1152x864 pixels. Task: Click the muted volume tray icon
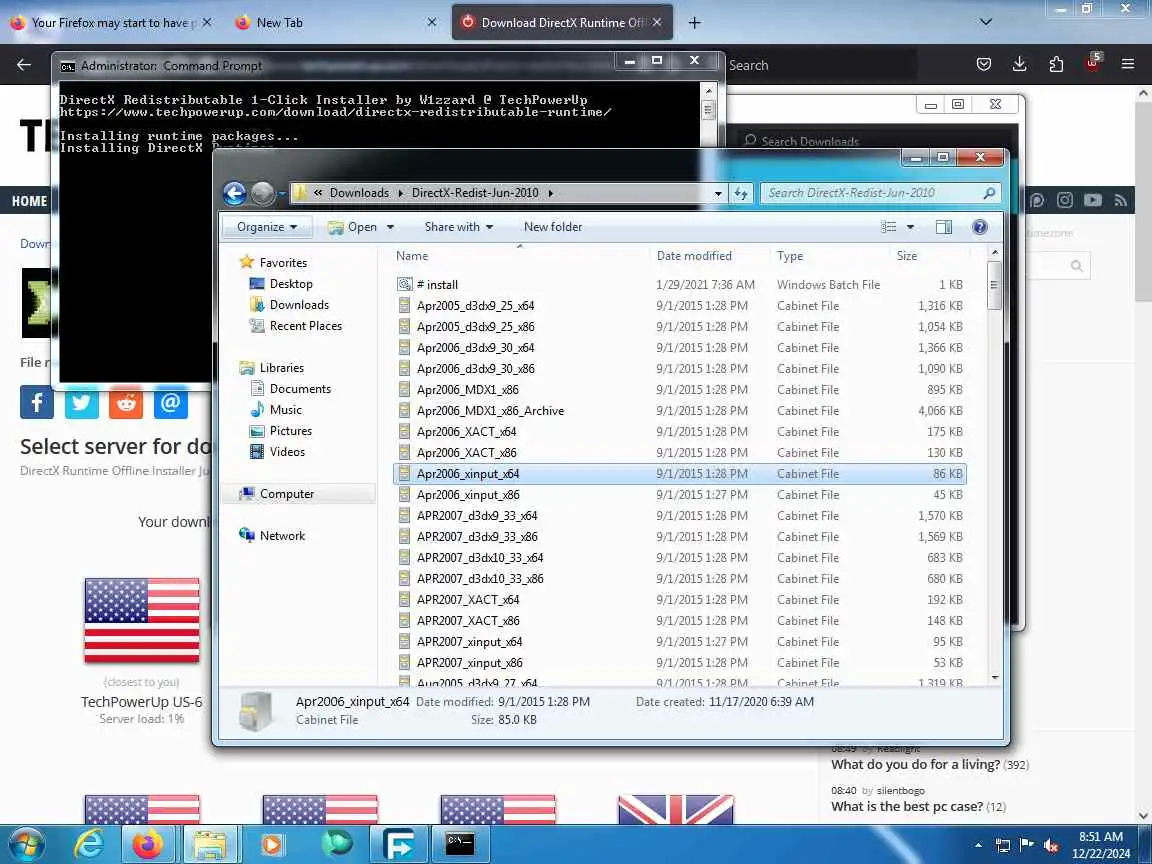[1051, 845]
